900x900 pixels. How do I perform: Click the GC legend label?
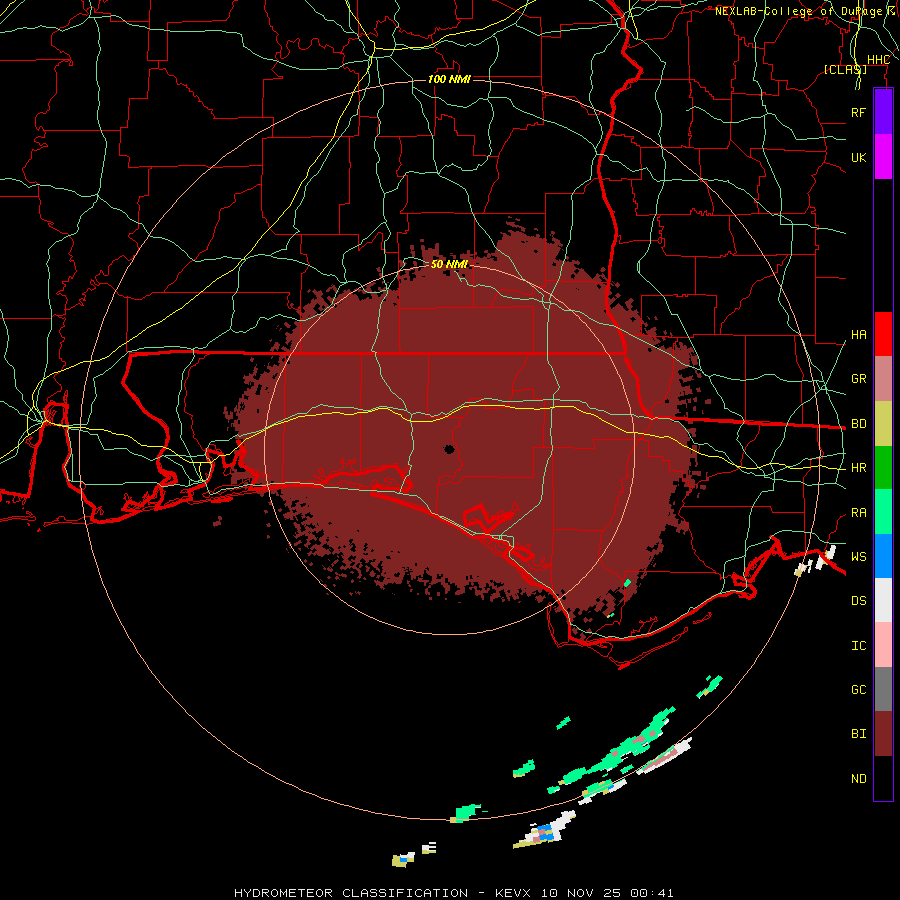(x=858, y=690)
